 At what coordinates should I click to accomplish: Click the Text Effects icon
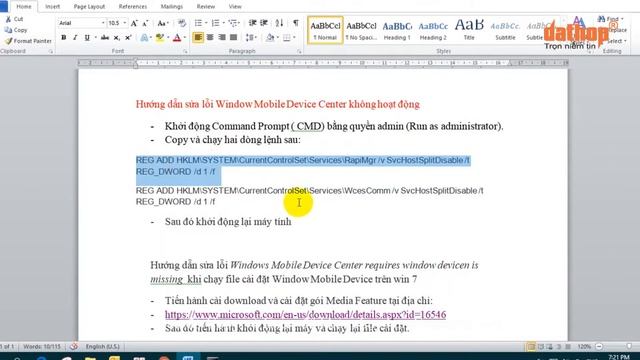(x=144, y=38)
